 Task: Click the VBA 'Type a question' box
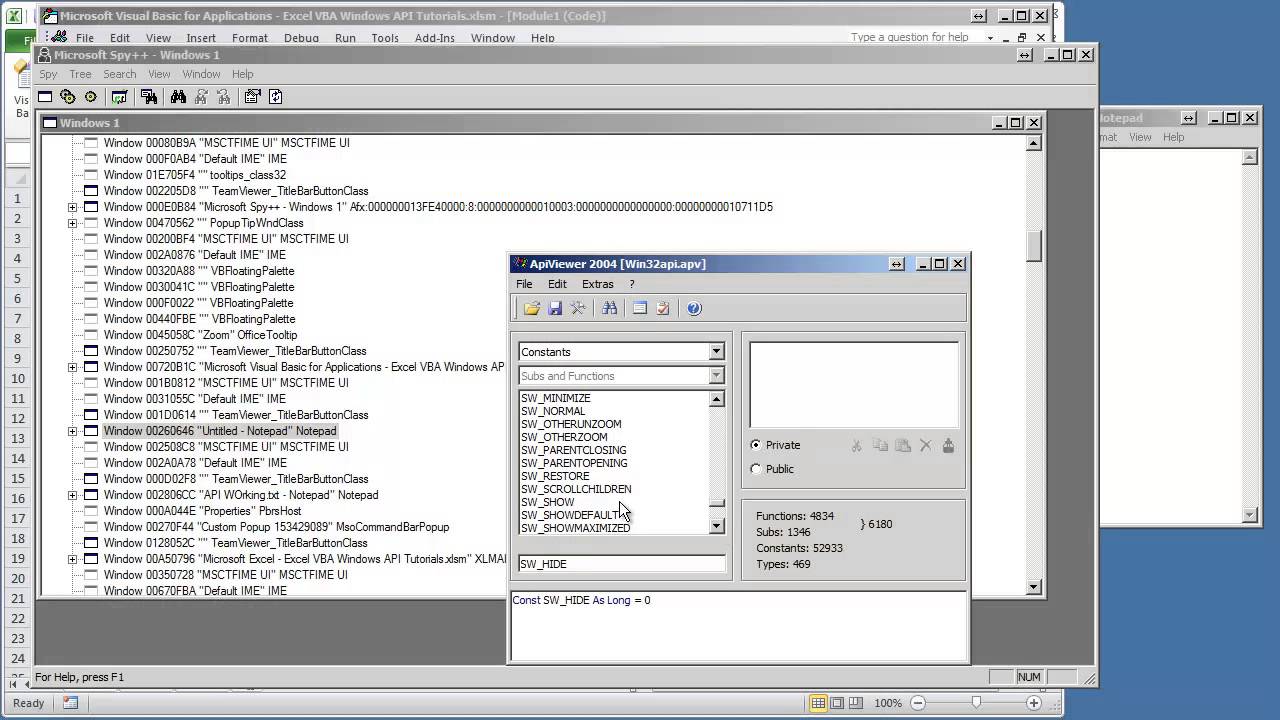[x=914, y=37]
